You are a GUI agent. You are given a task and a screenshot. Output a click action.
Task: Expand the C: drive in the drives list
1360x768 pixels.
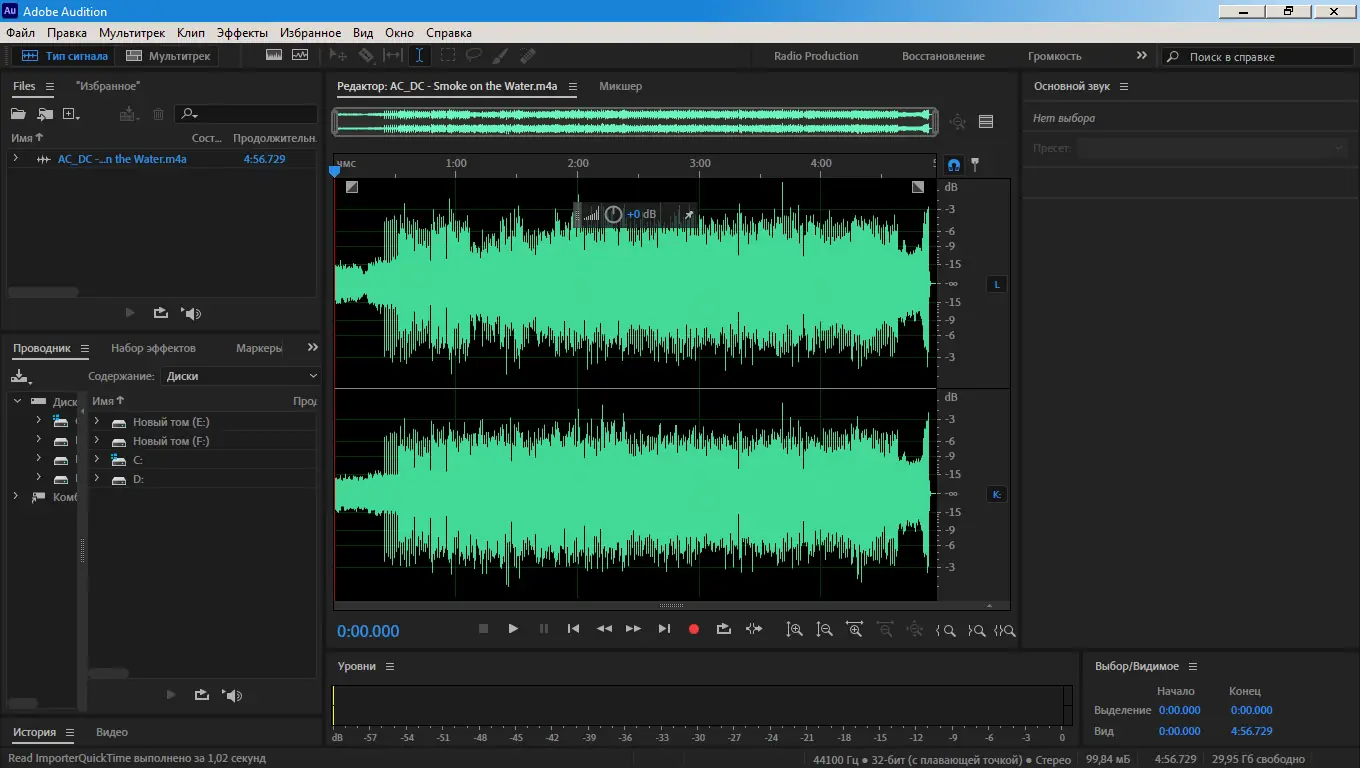click(x=97, y=460)
